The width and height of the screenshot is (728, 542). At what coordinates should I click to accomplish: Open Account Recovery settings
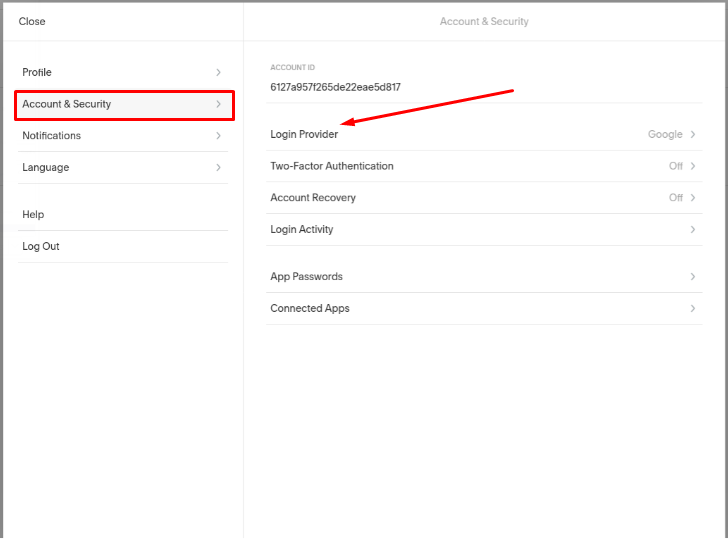coord(484,198)
